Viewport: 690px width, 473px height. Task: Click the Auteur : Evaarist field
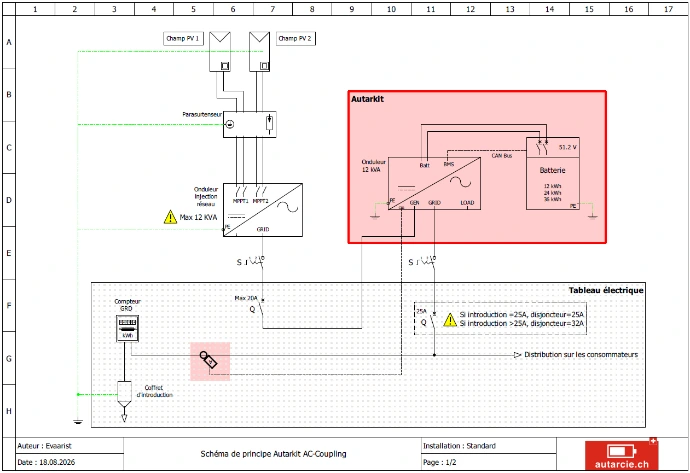point(44,446)
